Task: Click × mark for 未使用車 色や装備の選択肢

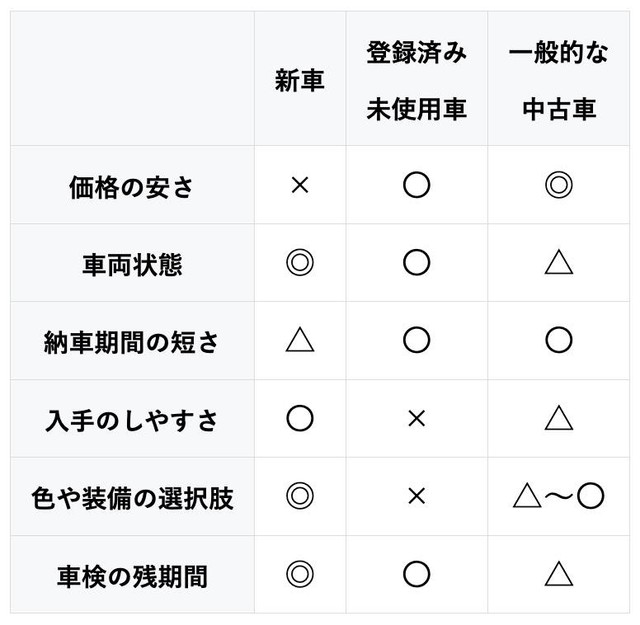Action: [x=416, y=496]
